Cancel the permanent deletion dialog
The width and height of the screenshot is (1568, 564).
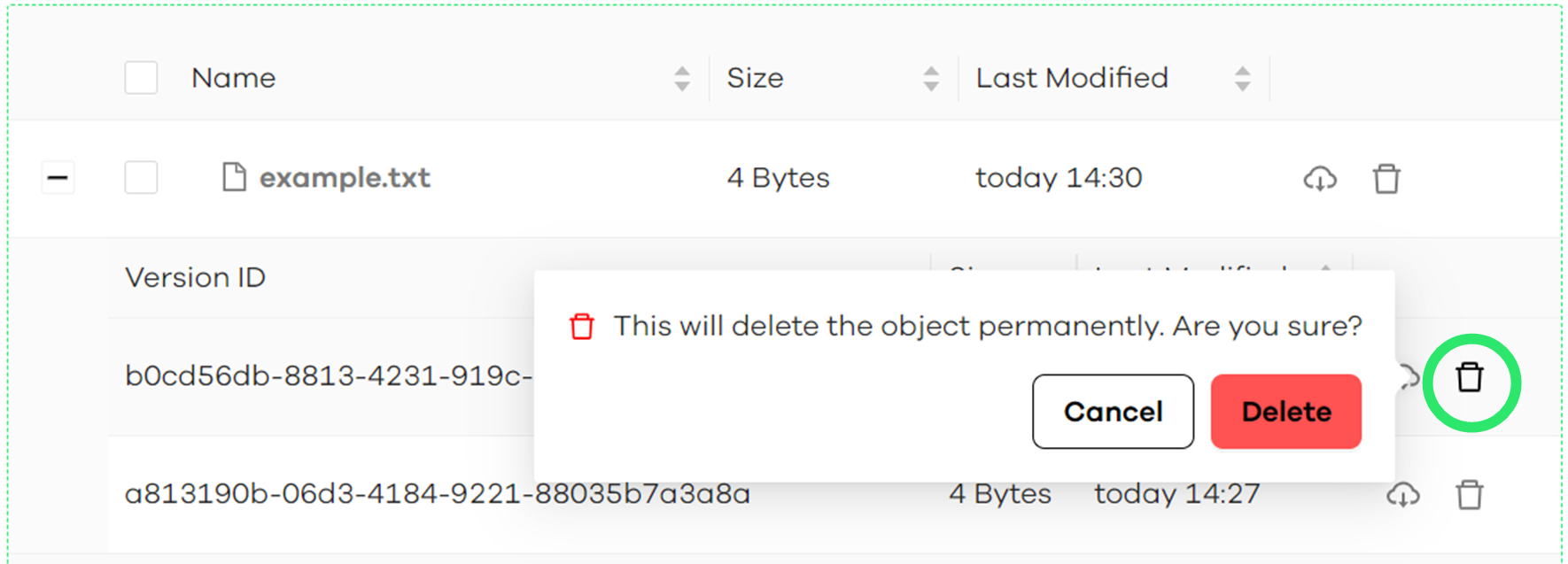click(1113, 412)
